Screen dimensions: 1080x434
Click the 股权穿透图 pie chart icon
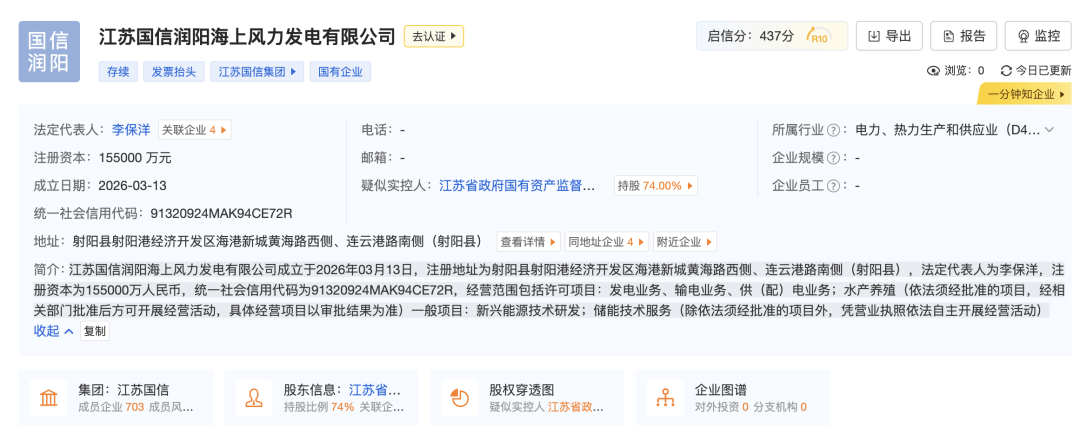point(460,397)
